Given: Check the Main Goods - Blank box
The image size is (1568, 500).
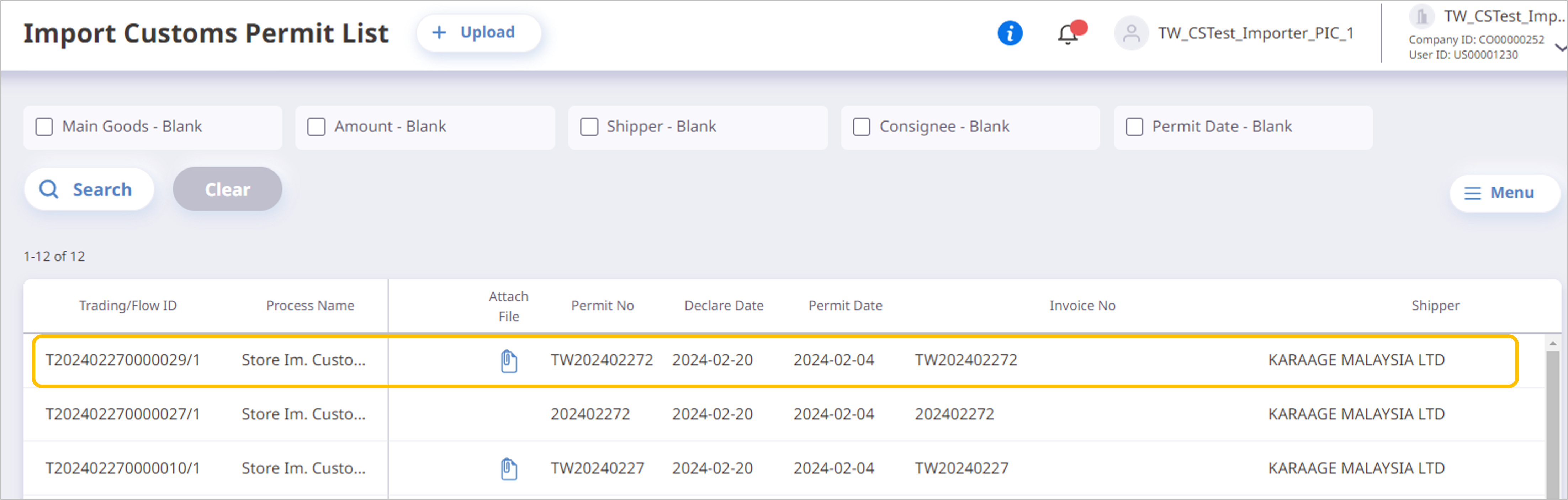Looking at the screenshot, I should pyautogui.click(x=44, y=127).
